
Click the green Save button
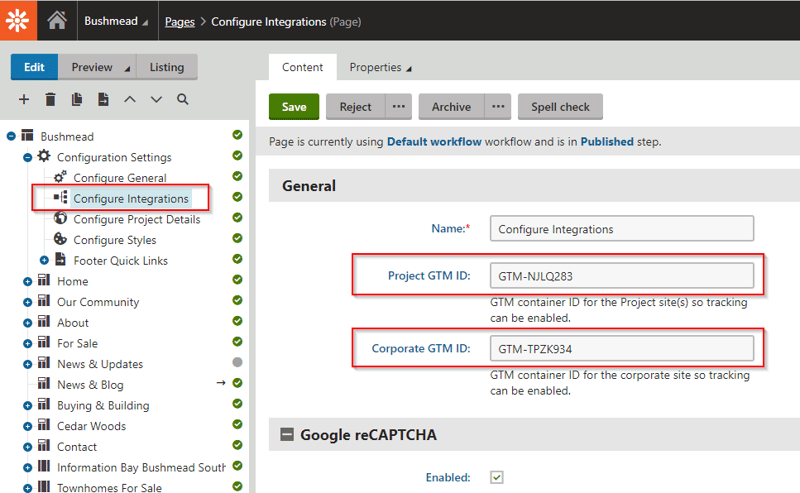[294, 107]
